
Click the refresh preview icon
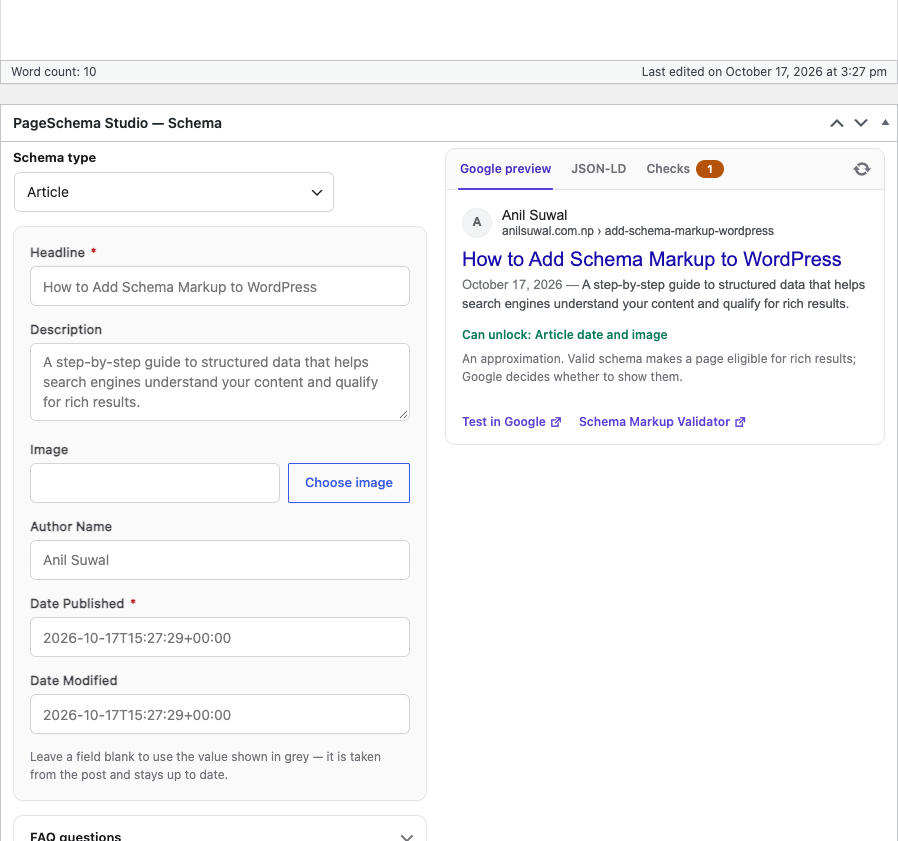(x=861, y=169)
